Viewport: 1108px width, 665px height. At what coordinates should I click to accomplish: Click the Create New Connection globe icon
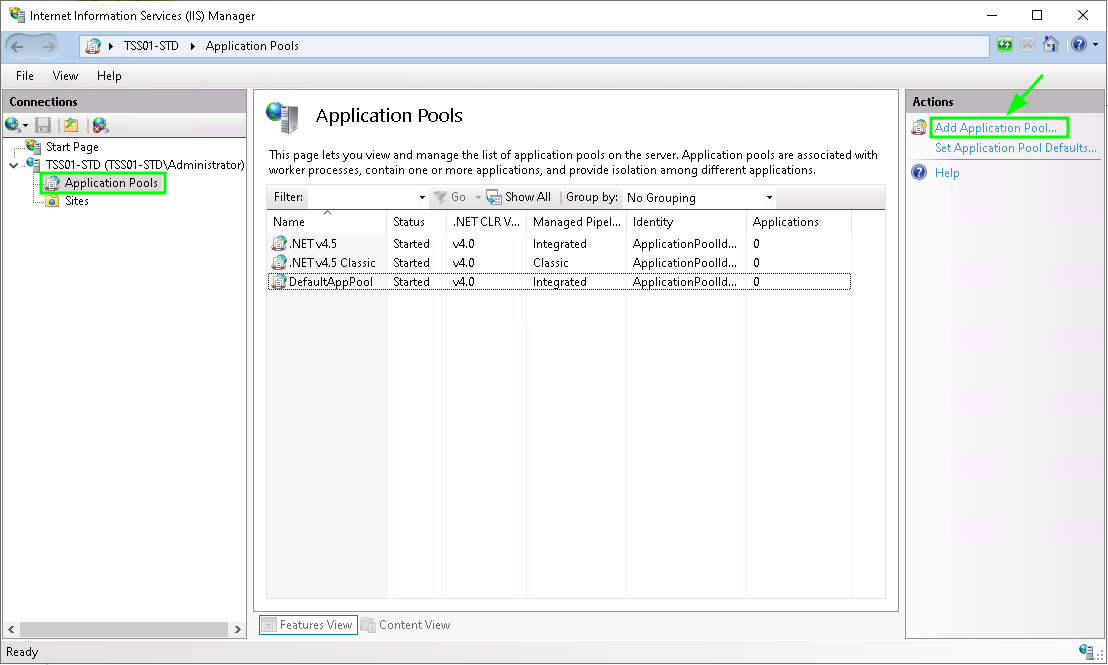coord(12,125)
